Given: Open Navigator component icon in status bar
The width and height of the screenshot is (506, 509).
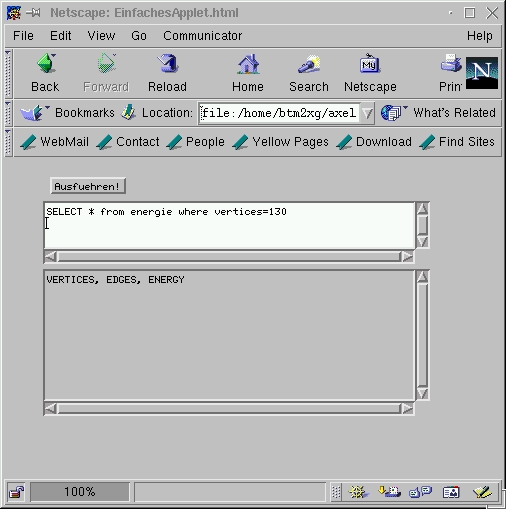Looking at the screenshot, I should (x=358, y=492).
